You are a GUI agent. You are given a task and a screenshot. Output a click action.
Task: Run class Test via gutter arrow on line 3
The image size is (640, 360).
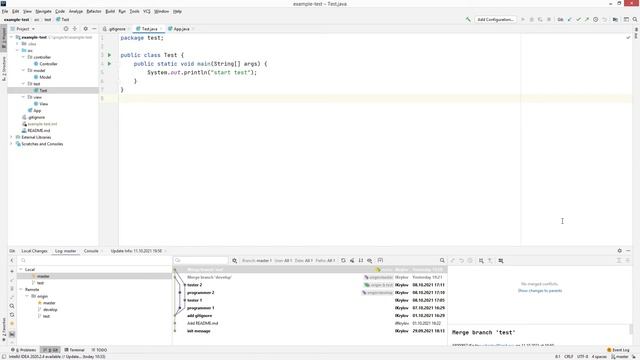[x=109, y=55]
